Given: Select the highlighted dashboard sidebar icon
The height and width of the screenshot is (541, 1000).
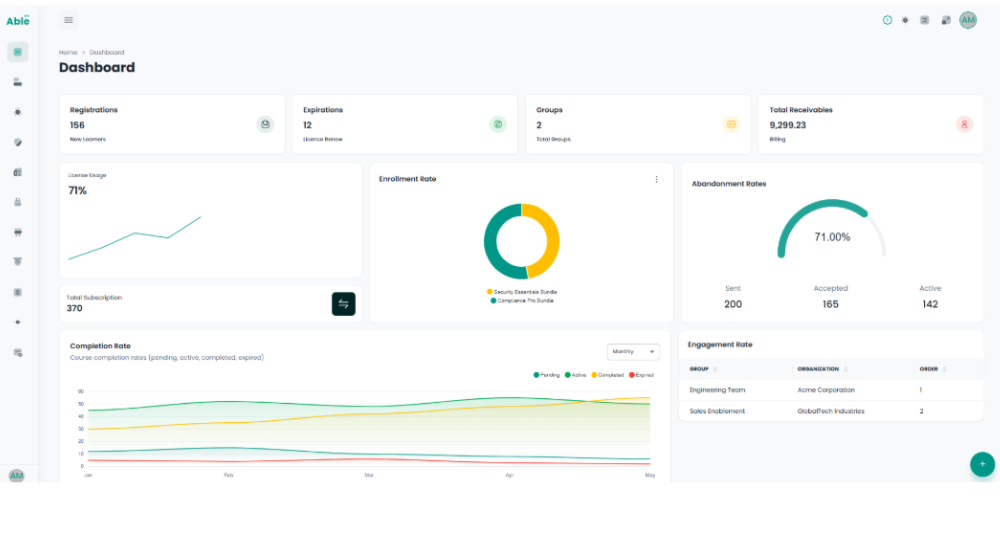Looking at the screenshot, I should pos(18,52).
